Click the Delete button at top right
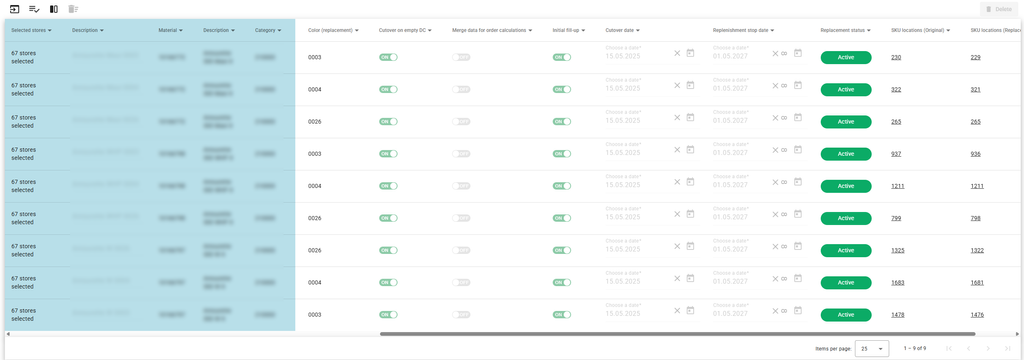 [998, 9]
